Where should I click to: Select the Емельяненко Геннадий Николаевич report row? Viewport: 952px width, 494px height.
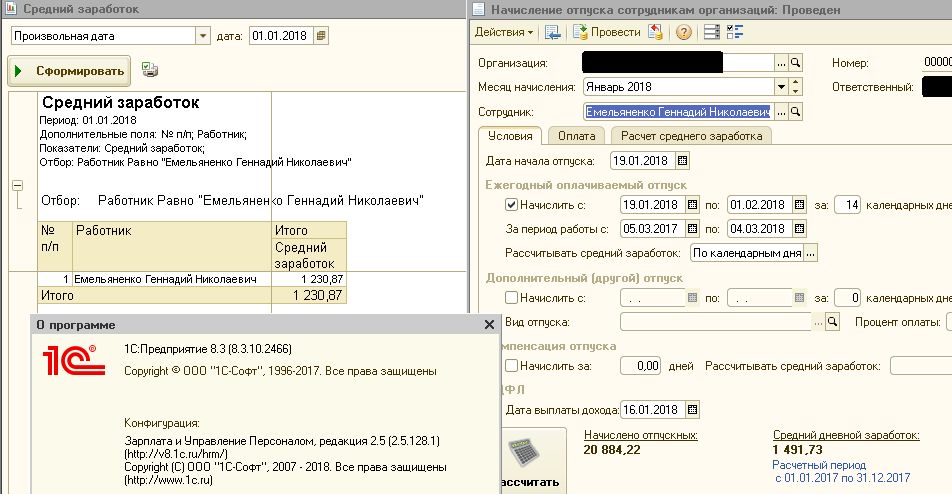(x=192, y=279)
